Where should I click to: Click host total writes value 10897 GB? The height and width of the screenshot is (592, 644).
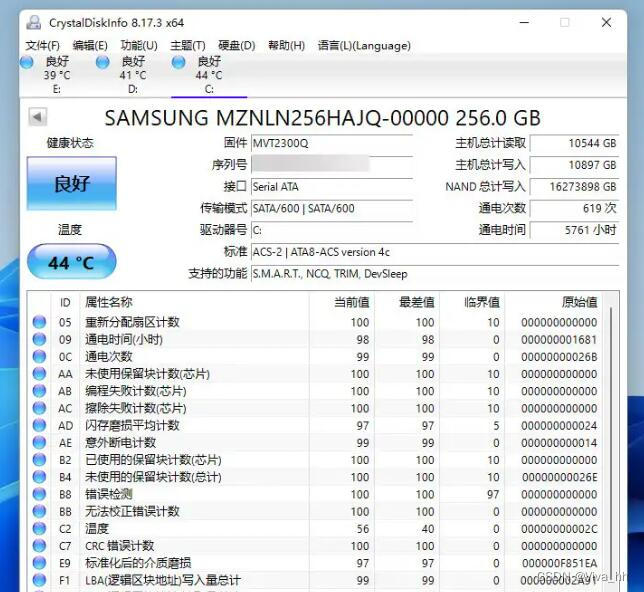[574, 165]
